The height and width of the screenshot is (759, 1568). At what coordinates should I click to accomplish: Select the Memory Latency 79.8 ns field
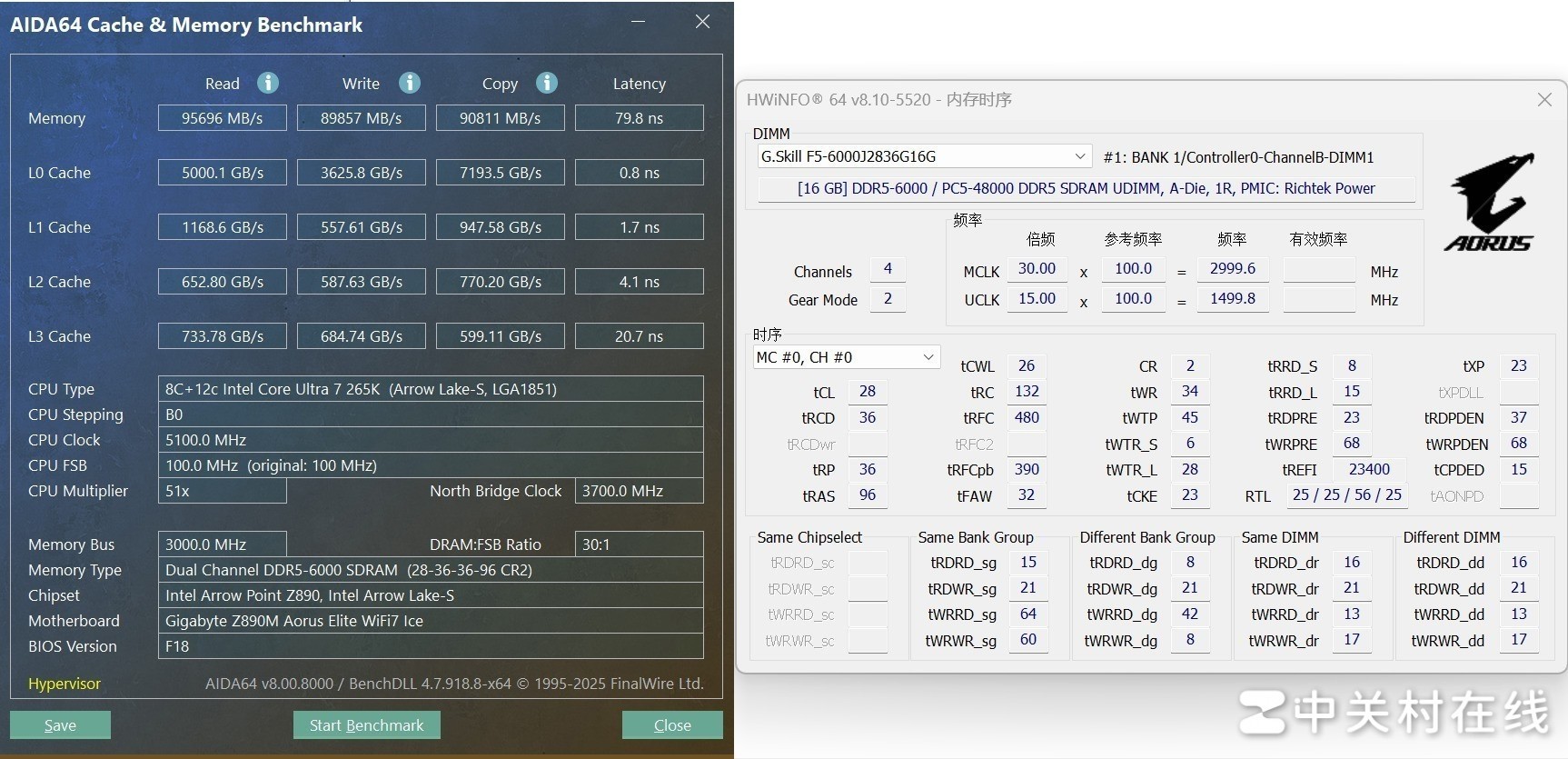[x=640, y=118]
